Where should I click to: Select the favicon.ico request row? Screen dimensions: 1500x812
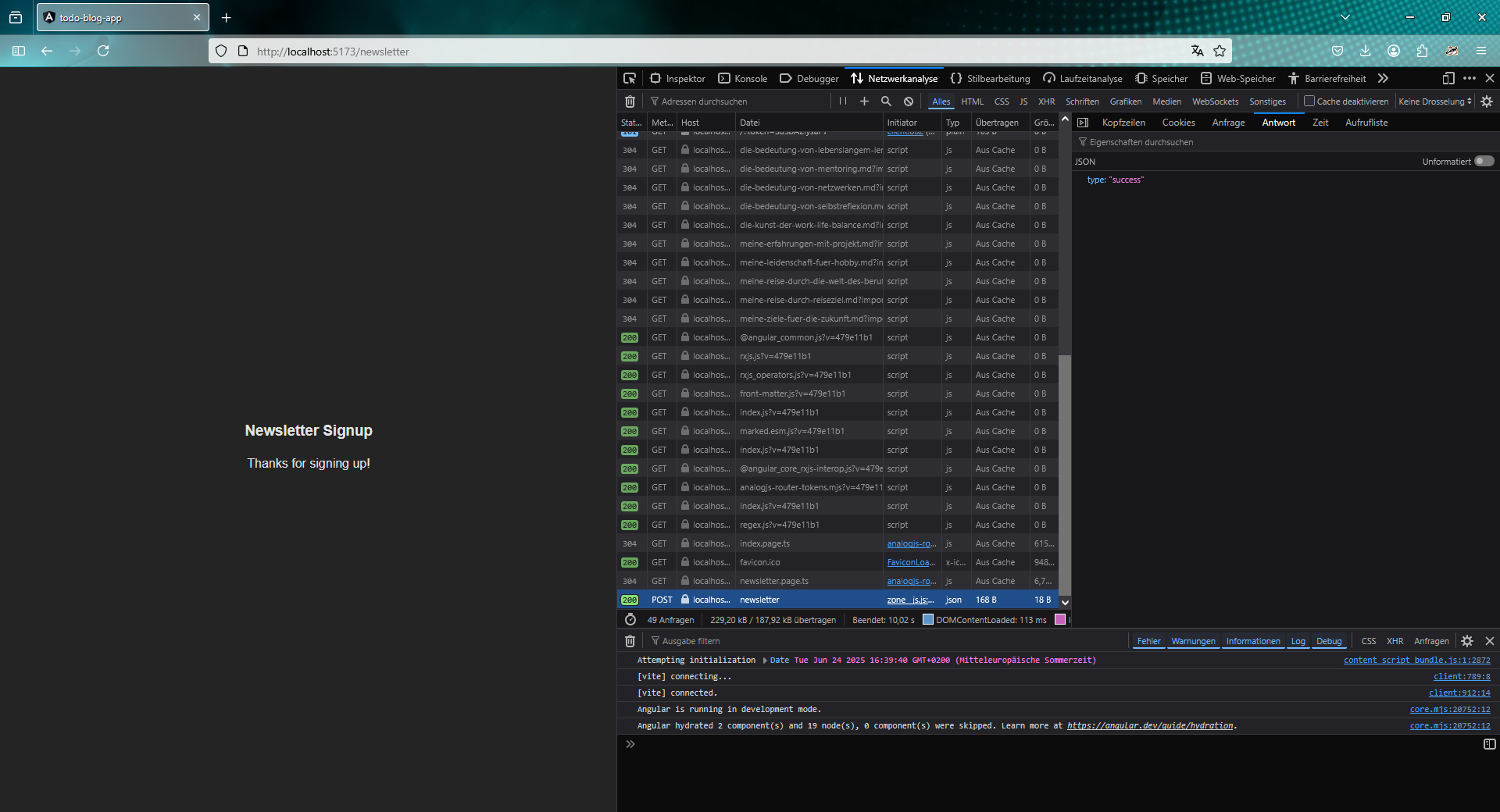(837, 562)
